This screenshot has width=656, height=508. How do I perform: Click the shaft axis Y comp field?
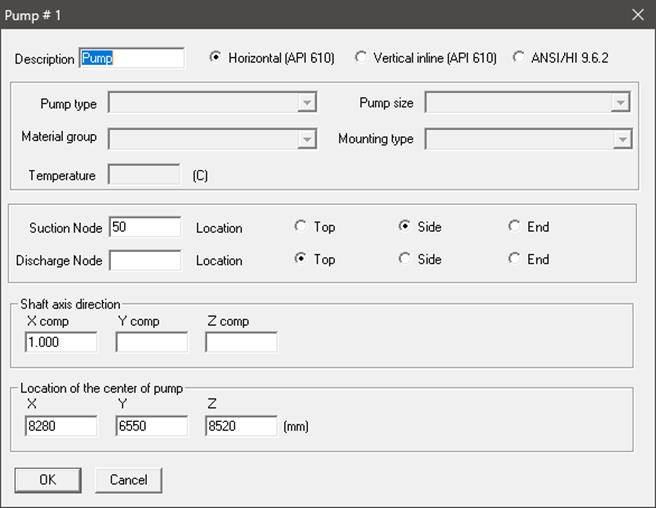[x=151, y=342]
